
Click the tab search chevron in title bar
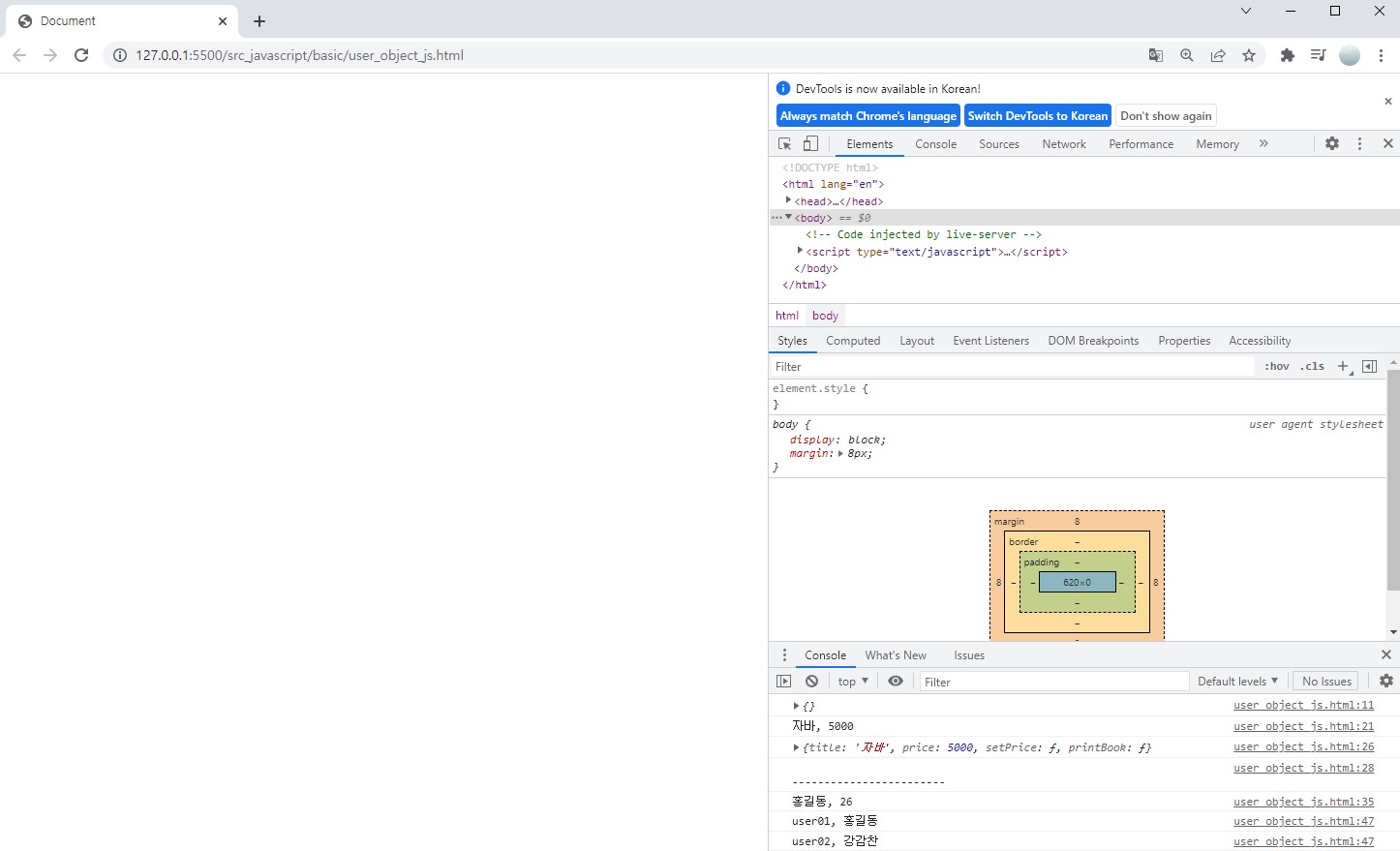coord(1246,11)
